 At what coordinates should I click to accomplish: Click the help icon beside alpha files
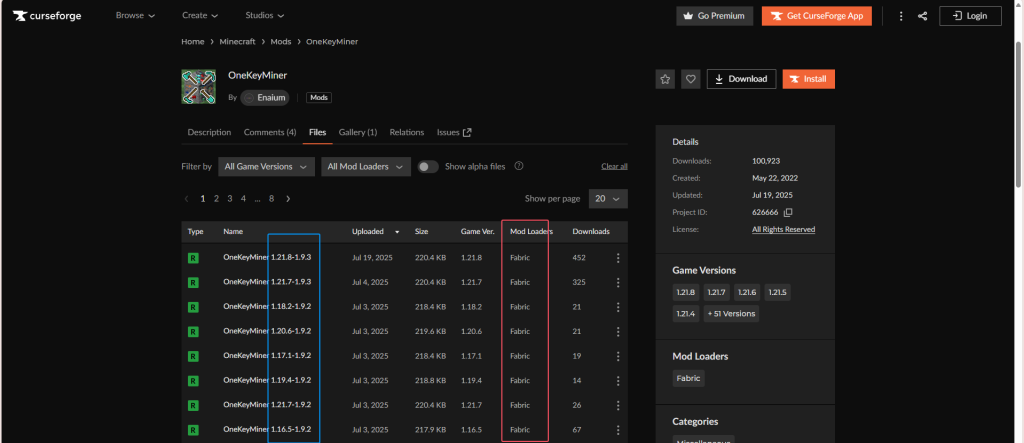(x=519, y=166)
